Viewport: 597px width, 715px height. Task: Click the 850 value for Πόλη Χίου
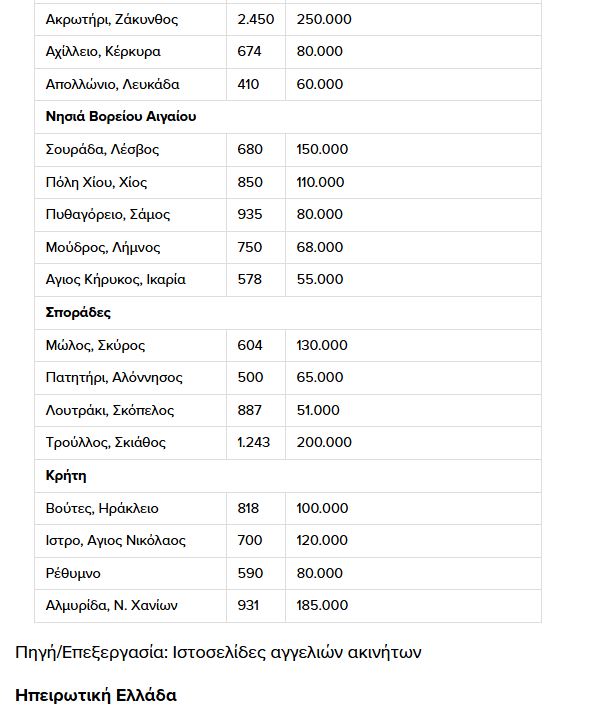pos(250,182)
